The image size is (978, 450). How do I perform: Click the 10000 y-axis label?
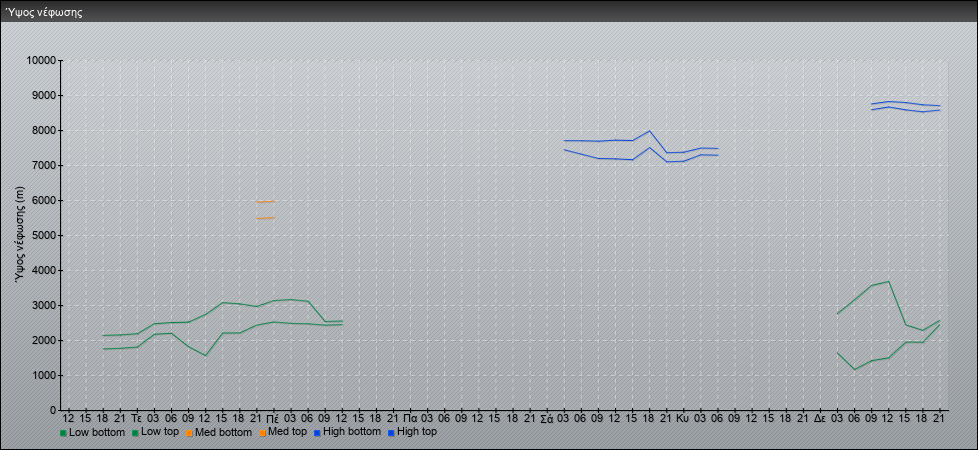[41, 61]
